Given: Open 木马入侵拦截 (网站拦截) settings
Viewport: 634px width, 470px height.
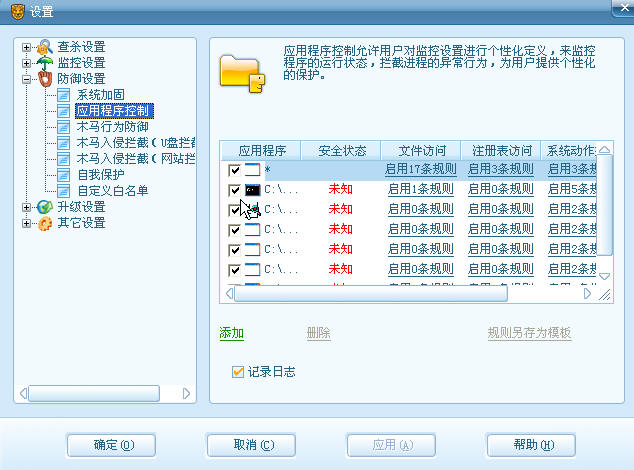Looking at the screenshot, I should point(136,159).
